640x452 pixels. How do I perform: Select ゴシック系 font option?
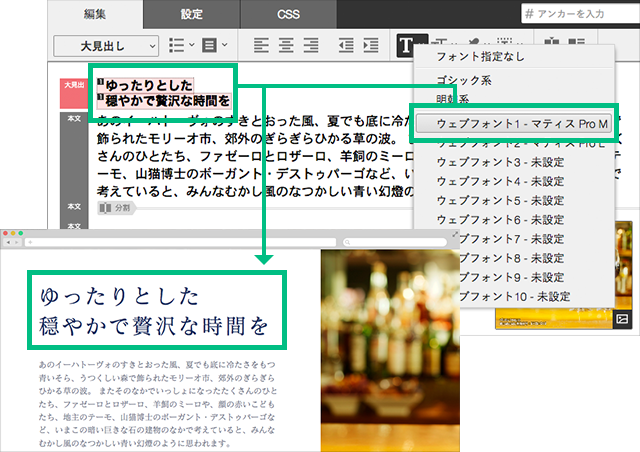(466, 79)
